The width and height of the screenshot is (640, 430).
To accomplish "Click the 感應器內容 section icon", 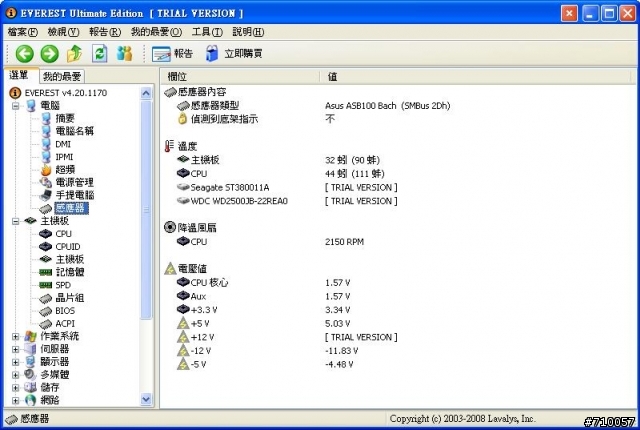I will tap(170, 92).
